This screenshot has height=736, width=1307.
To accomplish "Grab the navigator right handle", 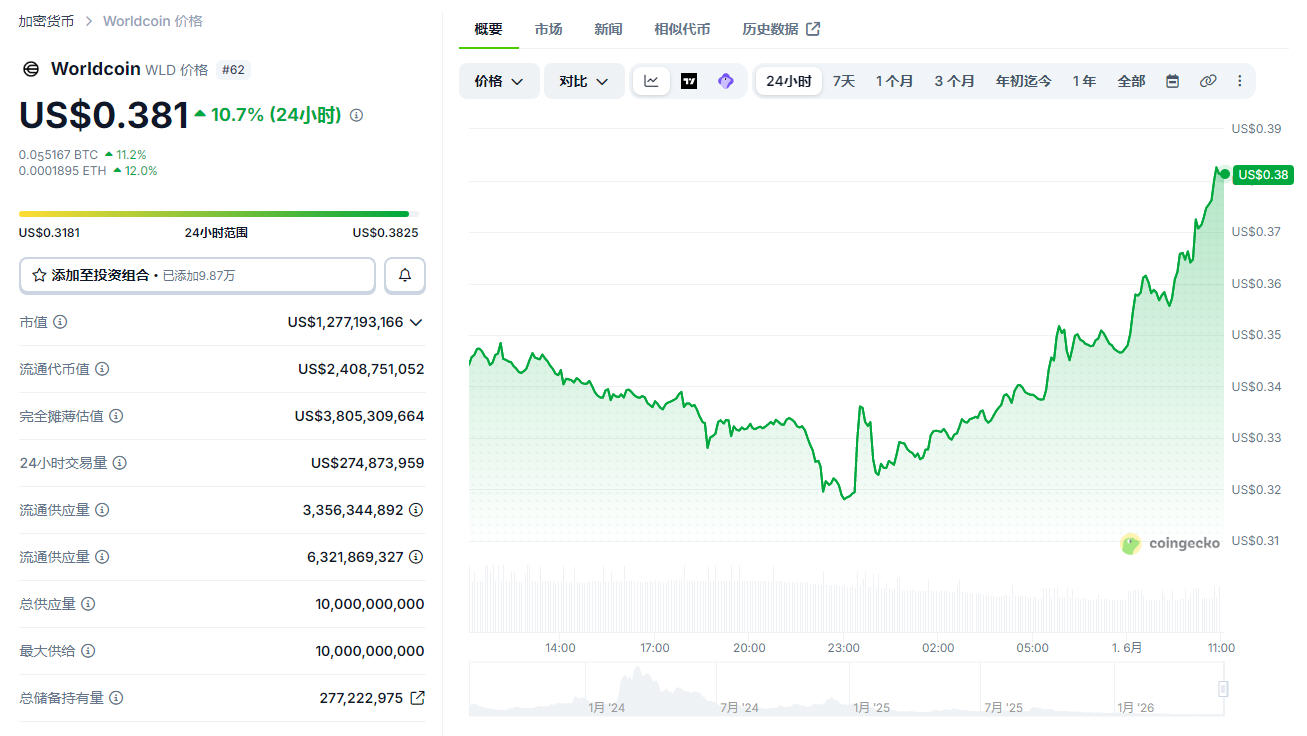I will [1222, 689].
